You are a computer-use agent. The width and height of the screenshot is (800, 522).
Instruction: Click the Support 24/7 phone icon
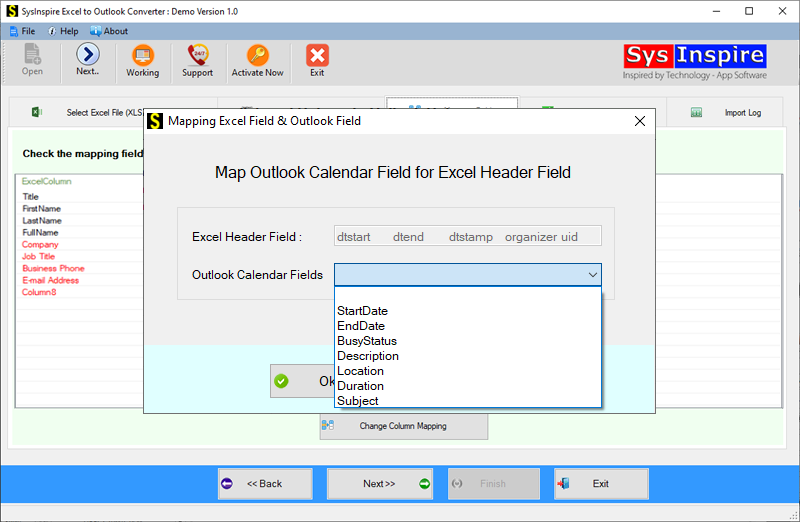click(x=197, y=55)
